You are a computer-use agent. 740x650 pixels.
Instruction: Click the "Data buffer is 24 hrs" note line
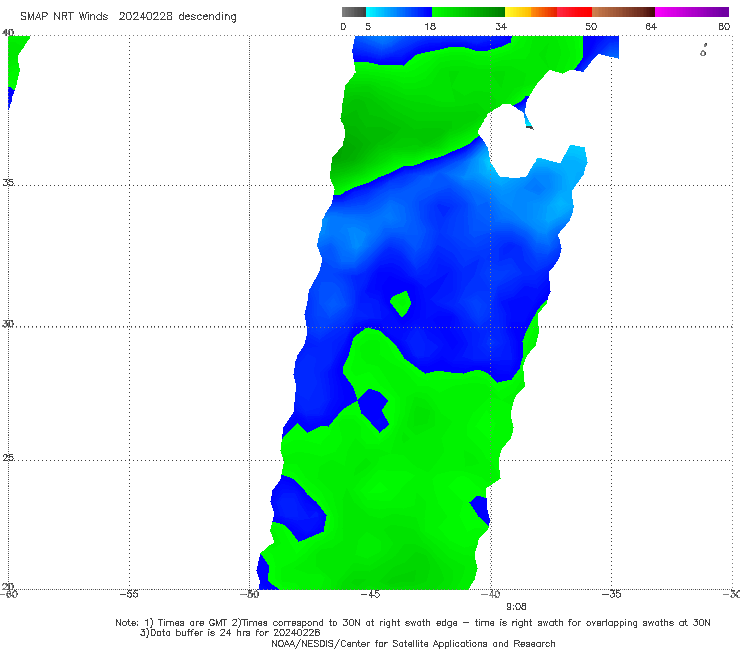230,633
